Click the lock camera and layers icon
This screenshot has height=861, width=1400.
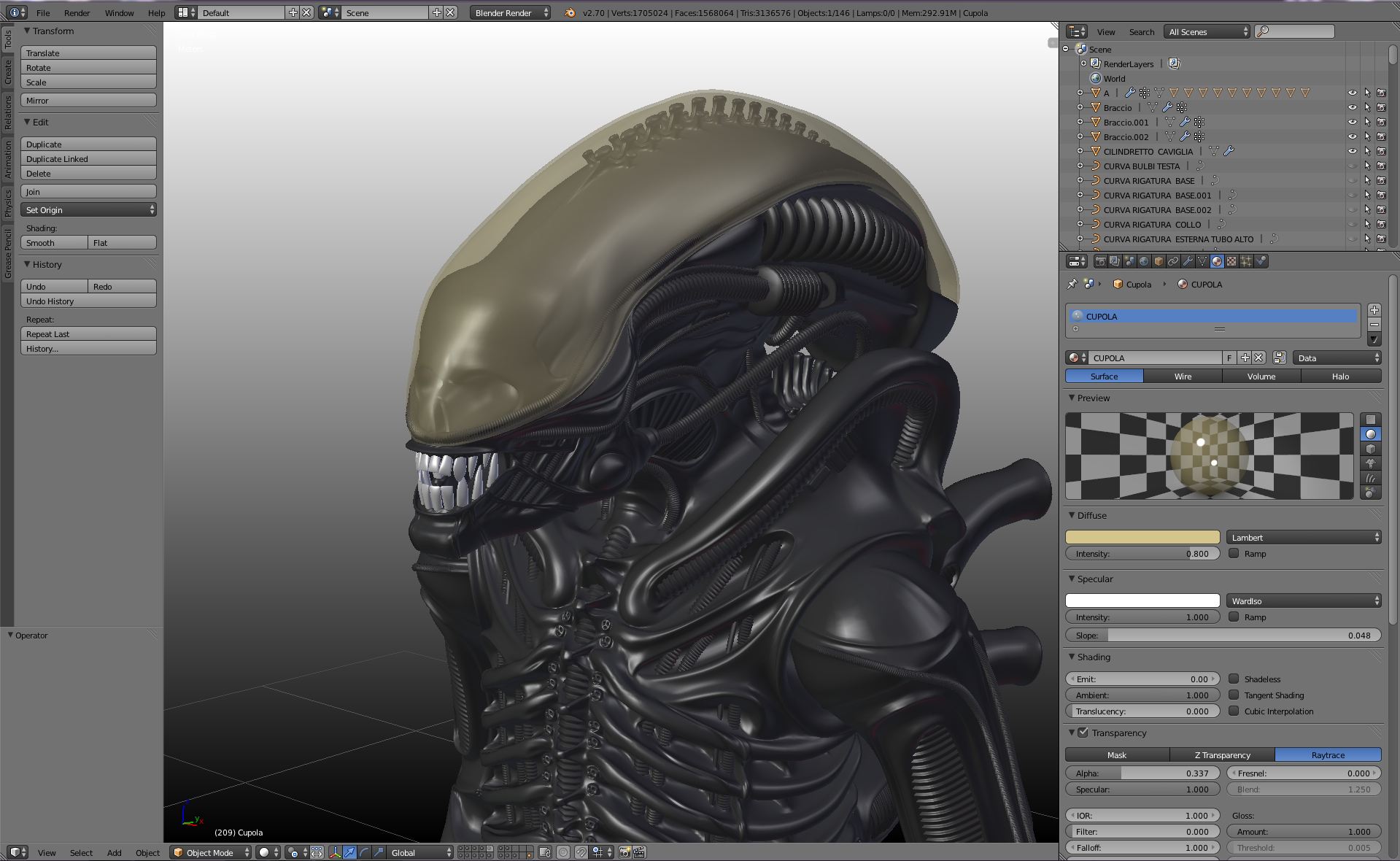(545, 852)
